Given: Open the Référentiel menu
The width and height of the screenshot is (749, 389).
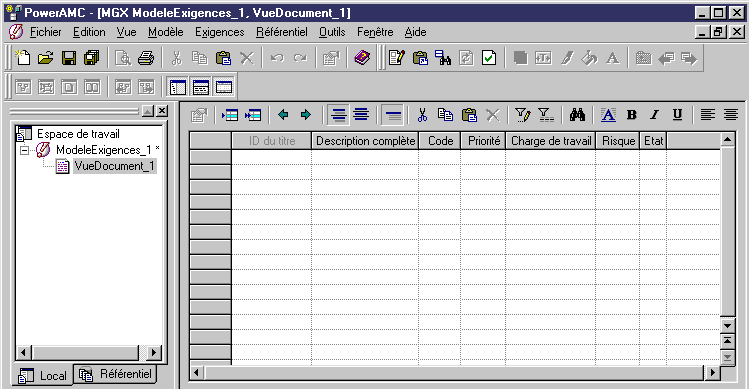Looking at the screenshot, I should pos(282,32).
